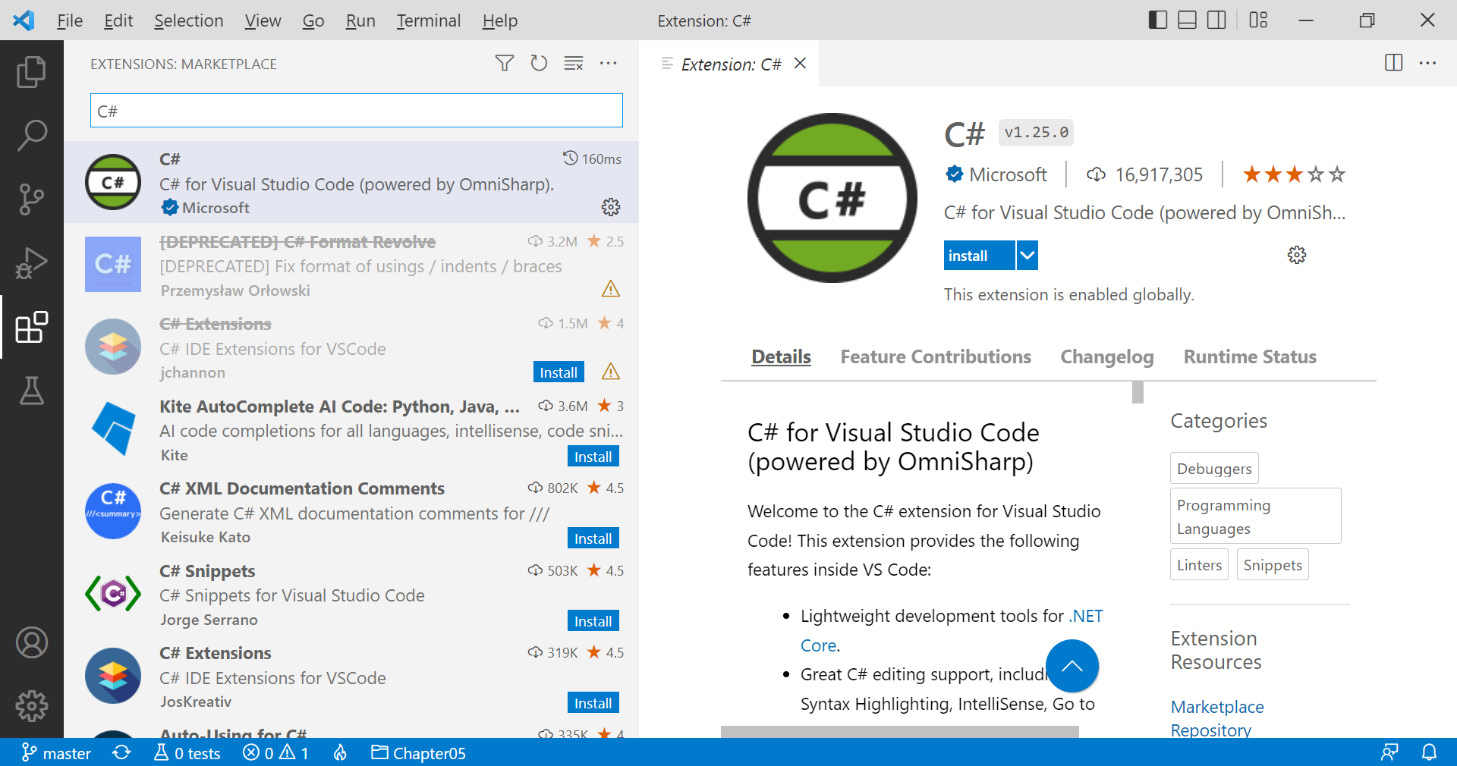Select the Debuggers category tag
The image size is (1457, 766).
click(1214, 468)
